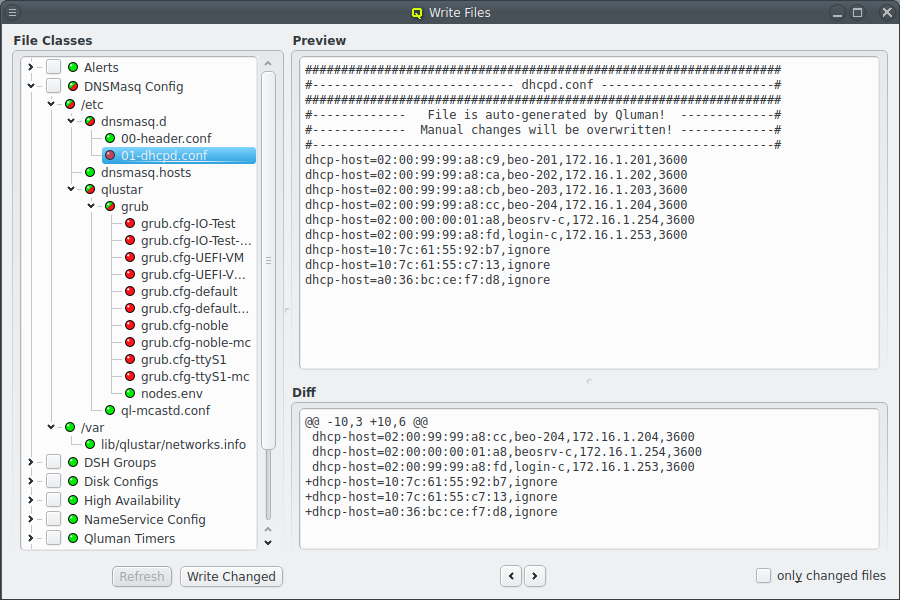
Task: Click the red icon beside nodes.env
Action: [131, 393]
